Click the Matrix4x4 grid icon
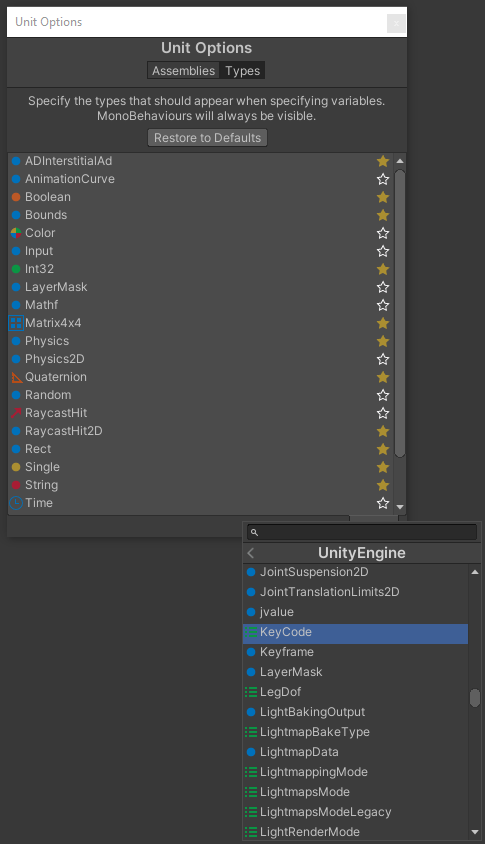Viewport: 485px width, 844px height. point(16,323)
